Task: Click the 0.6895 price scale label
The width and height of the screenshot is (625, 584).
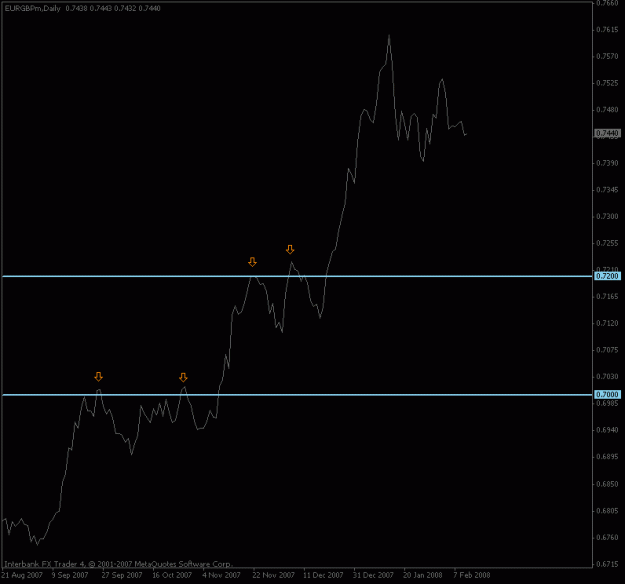Action: coord(607,457)
